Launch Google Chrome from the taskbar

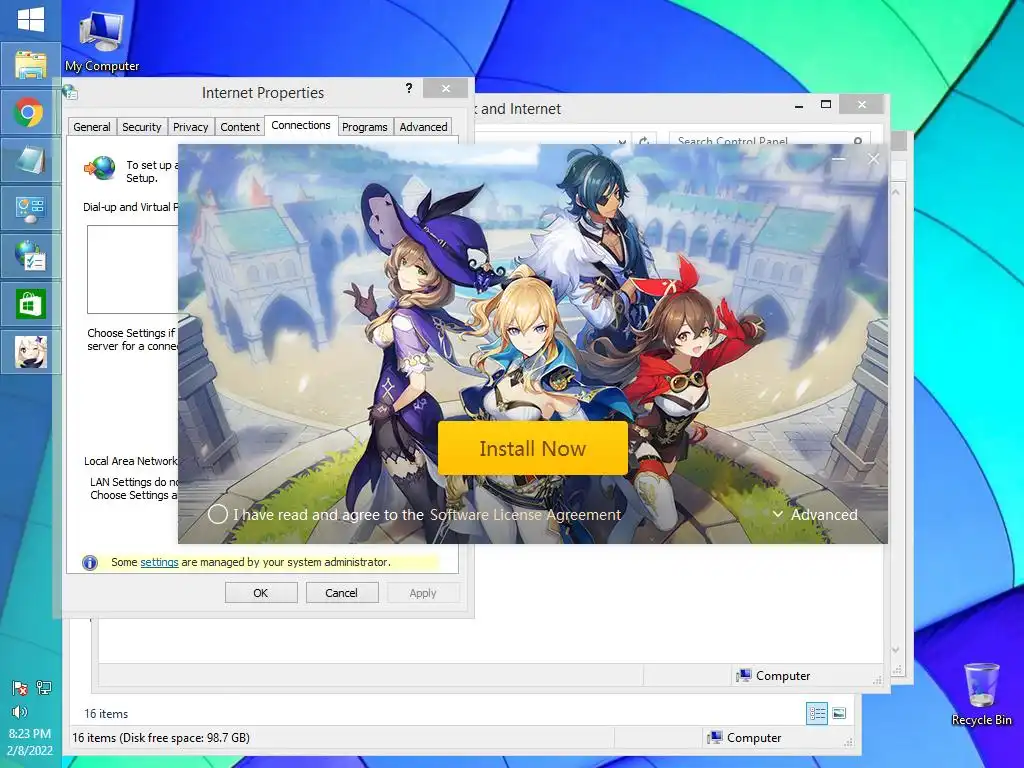(30, 113)
